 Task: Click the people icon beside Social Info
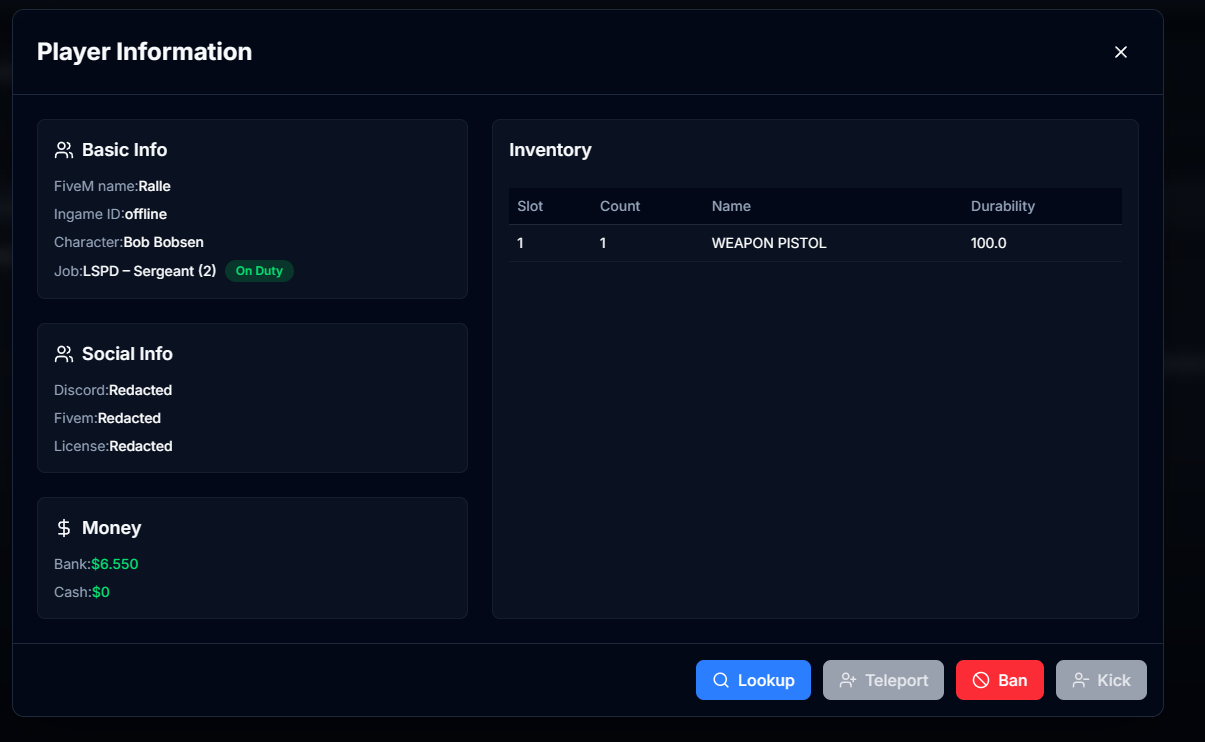tap(64, 353)
